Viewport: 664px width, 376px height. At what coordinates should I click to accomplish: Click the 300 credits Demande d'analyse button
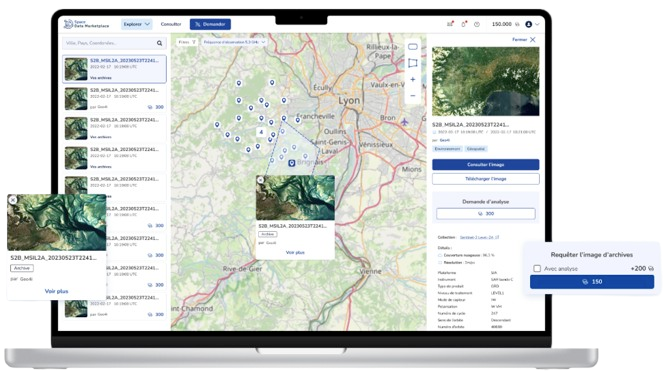click(486, 214)
